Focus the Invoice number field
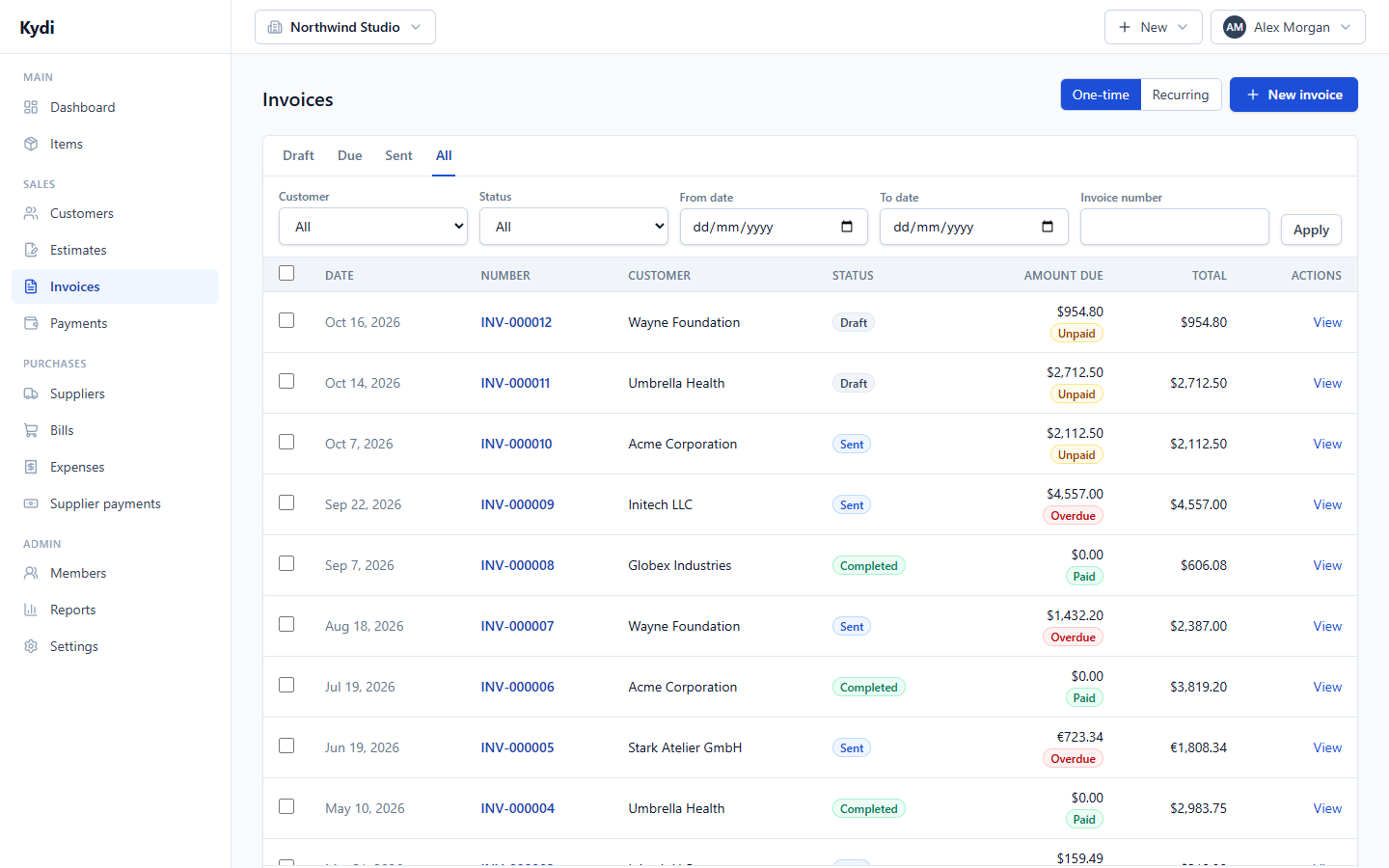Viewport: 1389px width, 868px height. [x=1175, y=227]
